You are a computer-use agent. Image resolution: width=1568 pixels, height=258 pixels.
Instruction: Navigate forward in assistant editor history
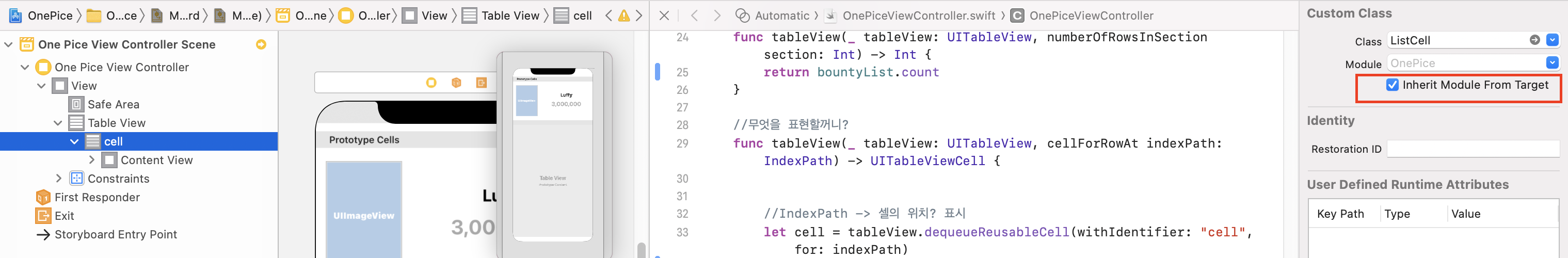pos(717,15)
